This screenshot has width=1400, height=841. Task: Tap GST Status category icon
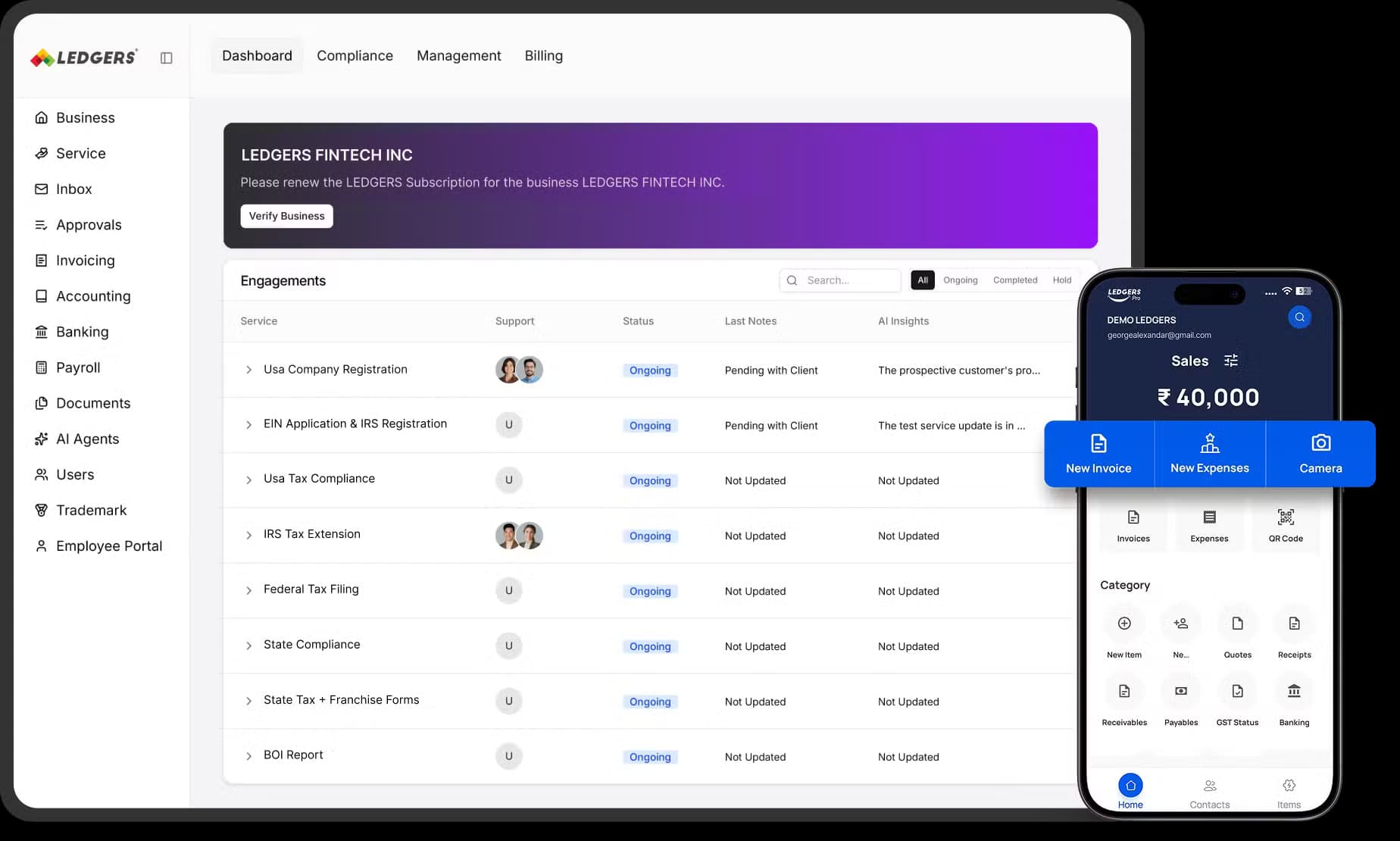click(1237, 691)
